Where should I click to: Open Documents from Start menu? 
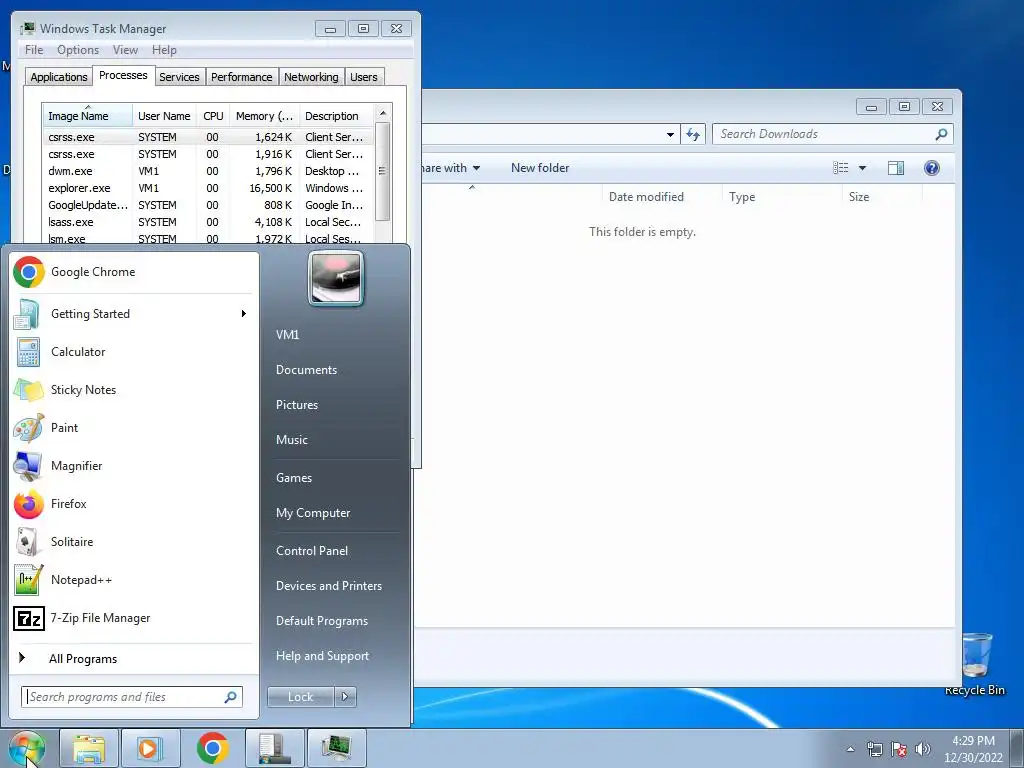(x=306, y=370)
